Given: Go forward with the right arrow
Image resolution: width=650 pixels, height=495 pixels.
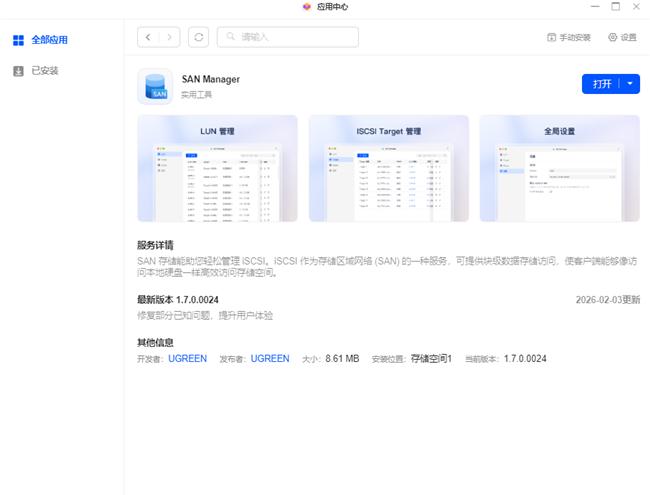Looking at the screenshot, I should [170, 37].
